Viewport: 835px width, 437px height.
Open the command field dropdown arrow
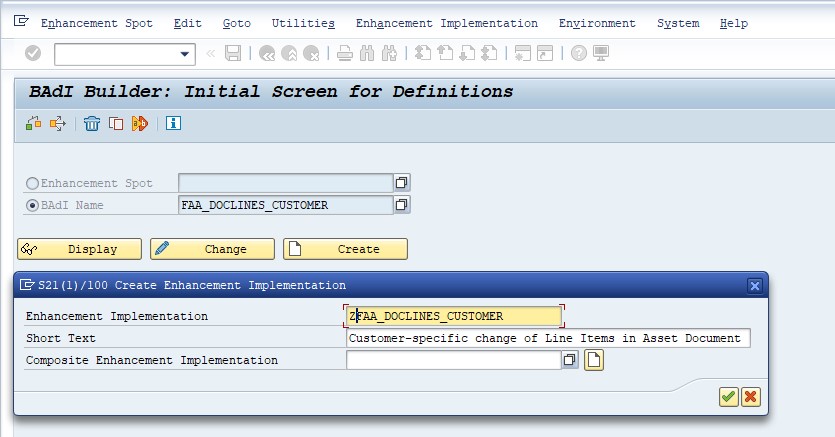(x=184, y=54)
